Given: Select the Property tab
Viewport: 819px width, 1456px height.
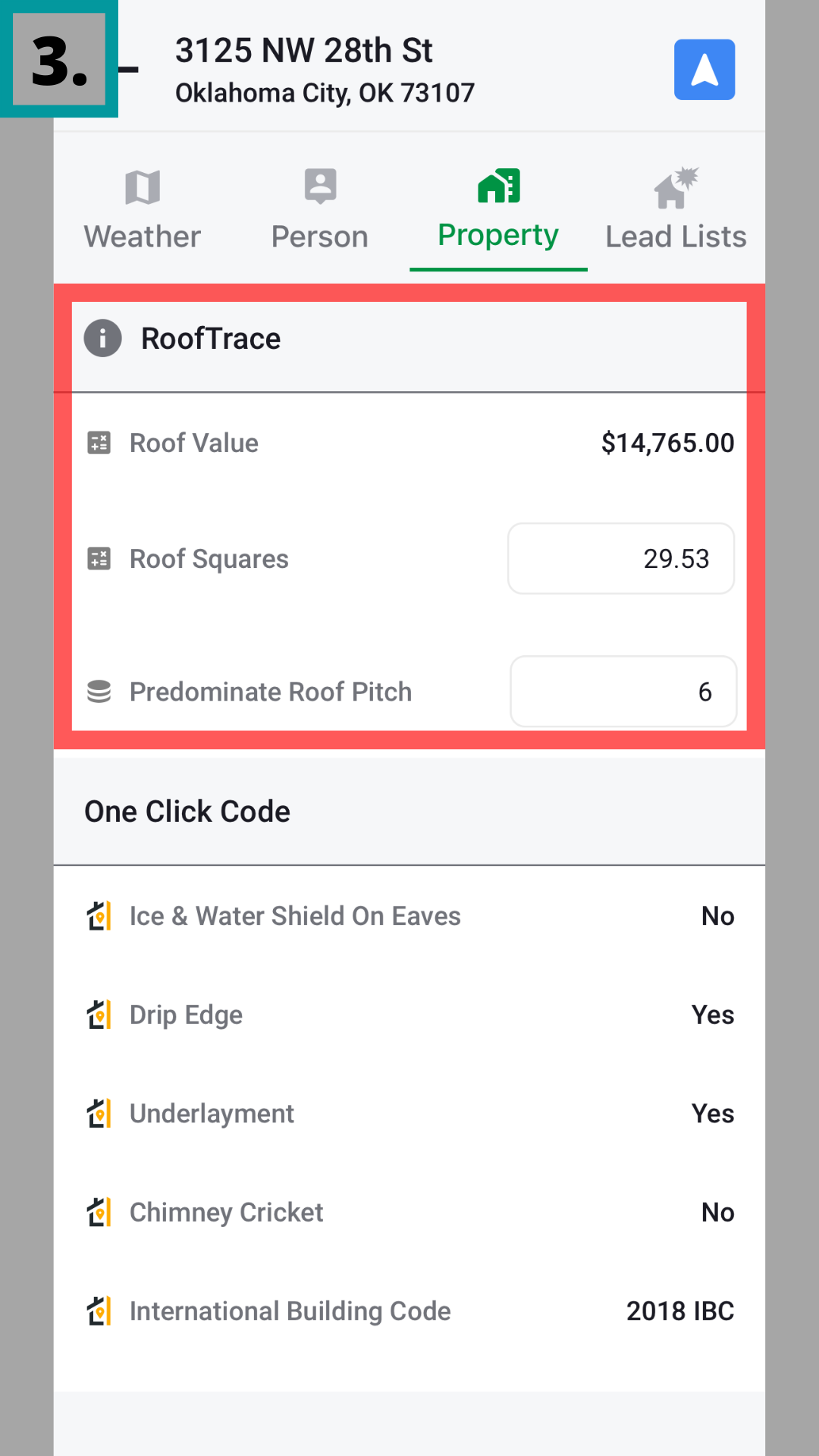Looking at the screenshot, I should pos(498,210).
